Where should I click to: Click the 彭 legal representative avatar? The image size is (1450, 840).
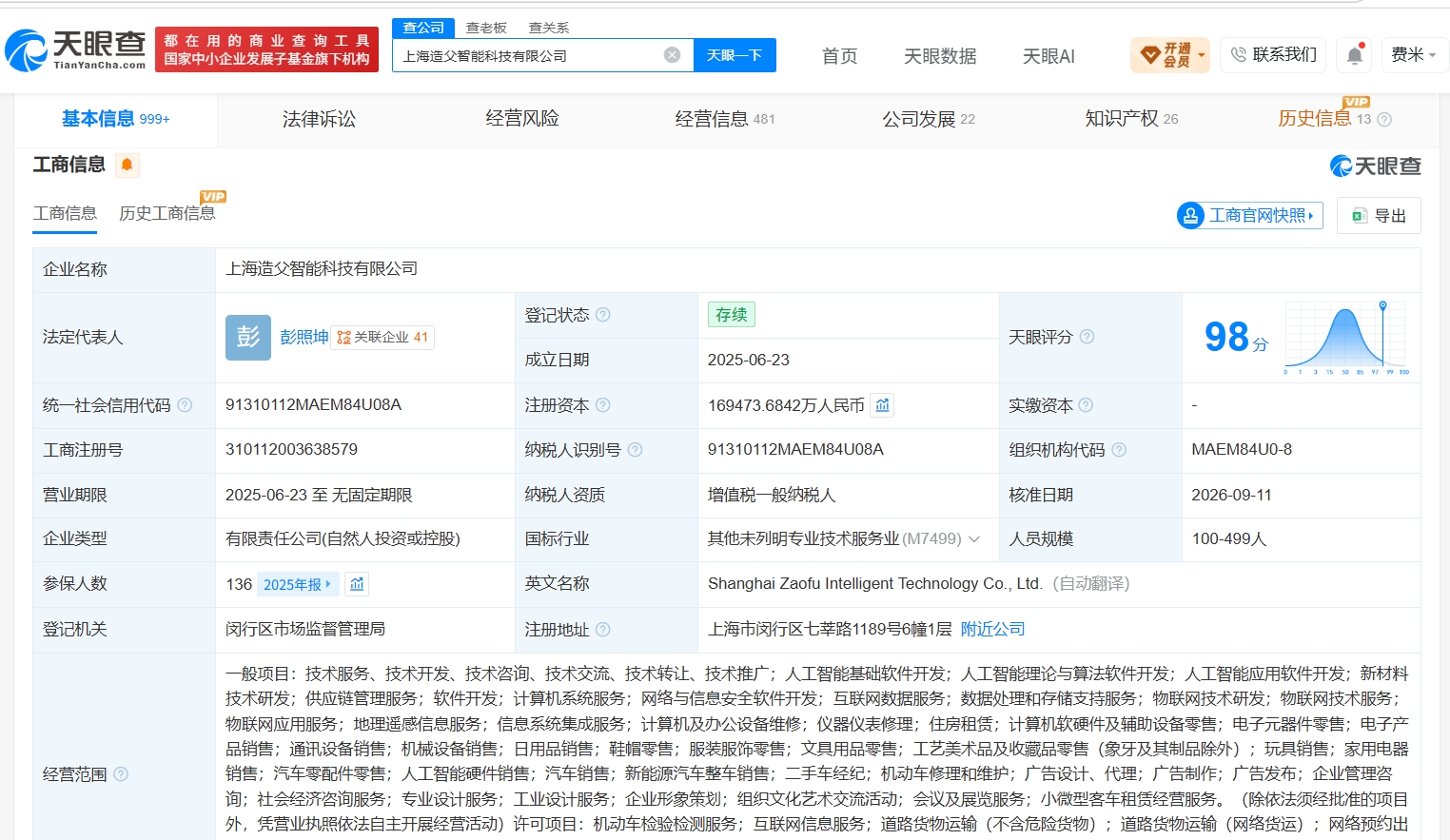248,337
